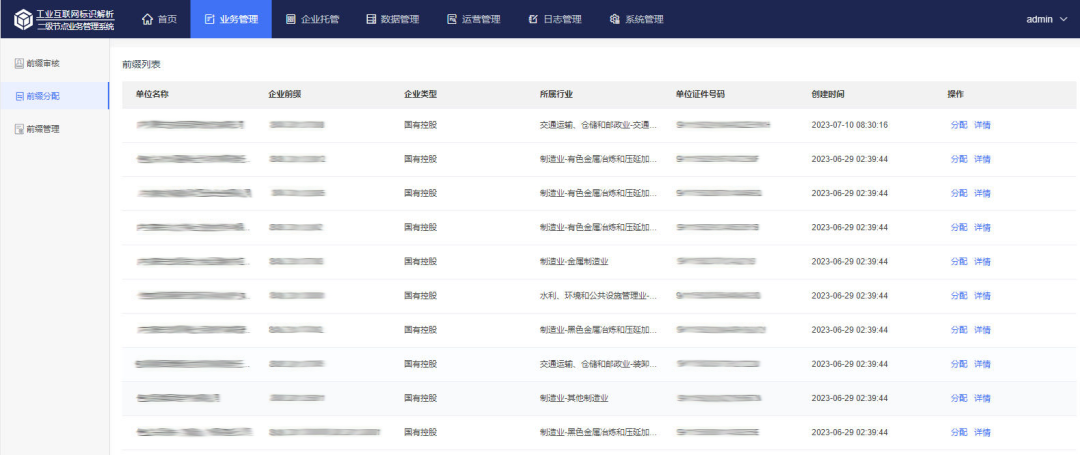Click the 单位证件号码 column header
The width and height of the screenshot is (1080, 455).
[x=700, y=94]
